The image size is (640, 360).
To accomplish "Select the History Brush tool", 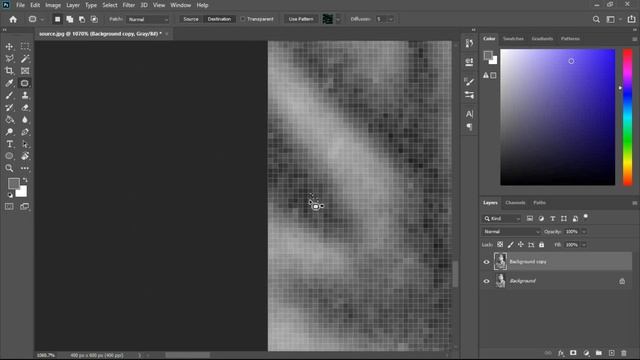I will point(9,108).
